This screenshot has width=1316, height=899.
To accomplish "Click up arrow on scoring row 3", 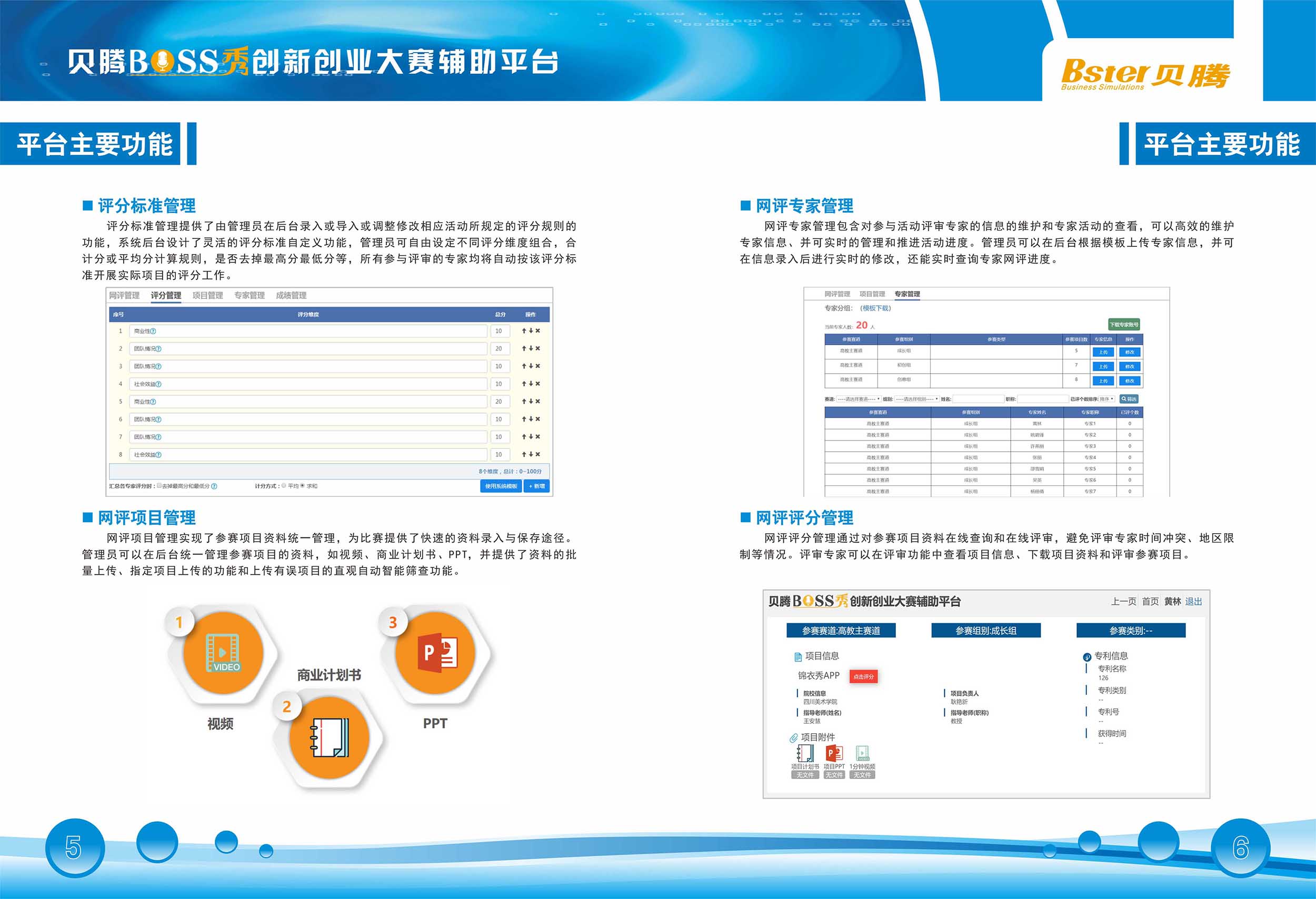I will pyautogui.click(x=524, y=366).
